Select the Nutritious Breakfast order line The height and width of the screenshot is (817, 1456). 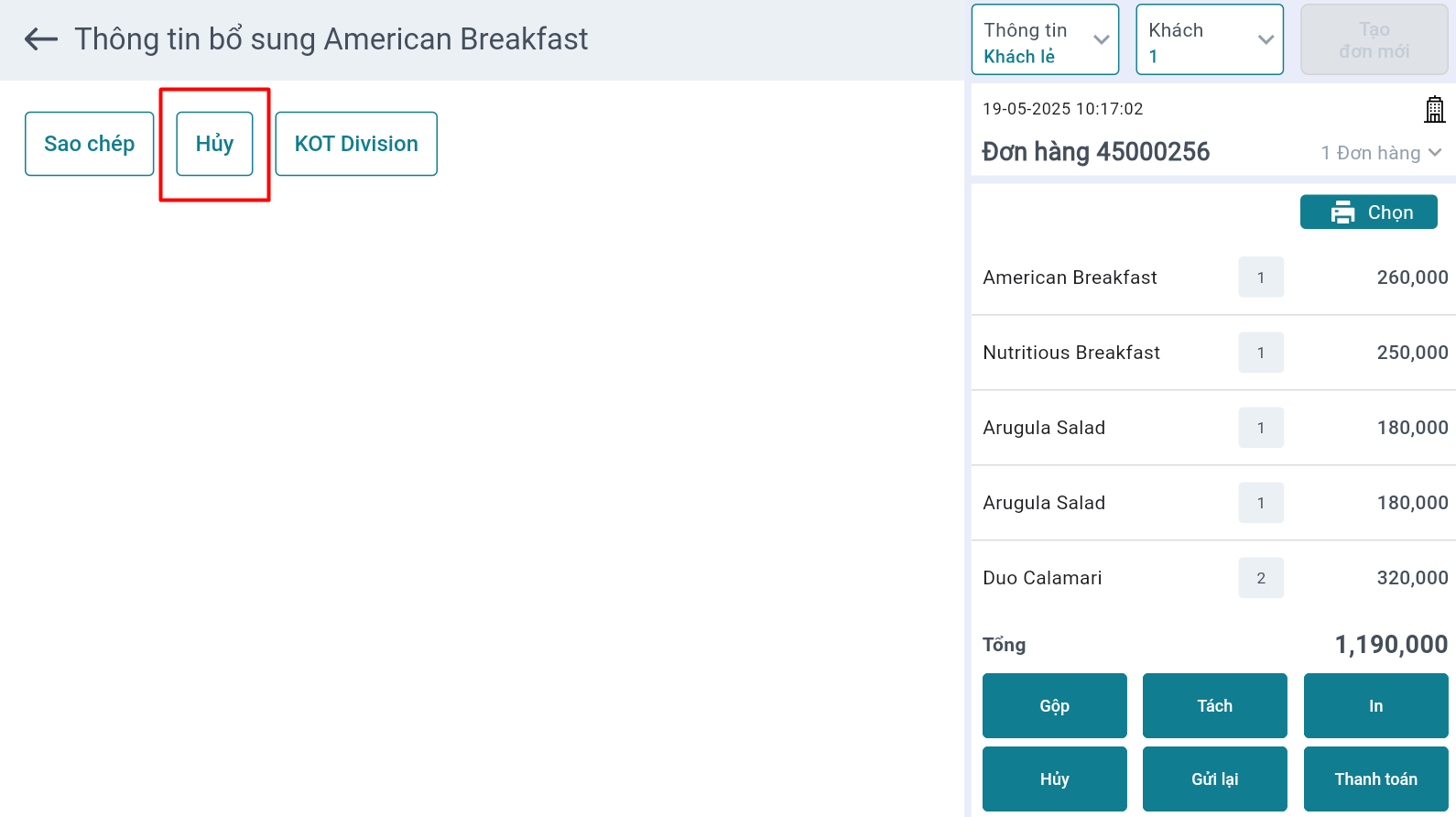coord(1071,353)
